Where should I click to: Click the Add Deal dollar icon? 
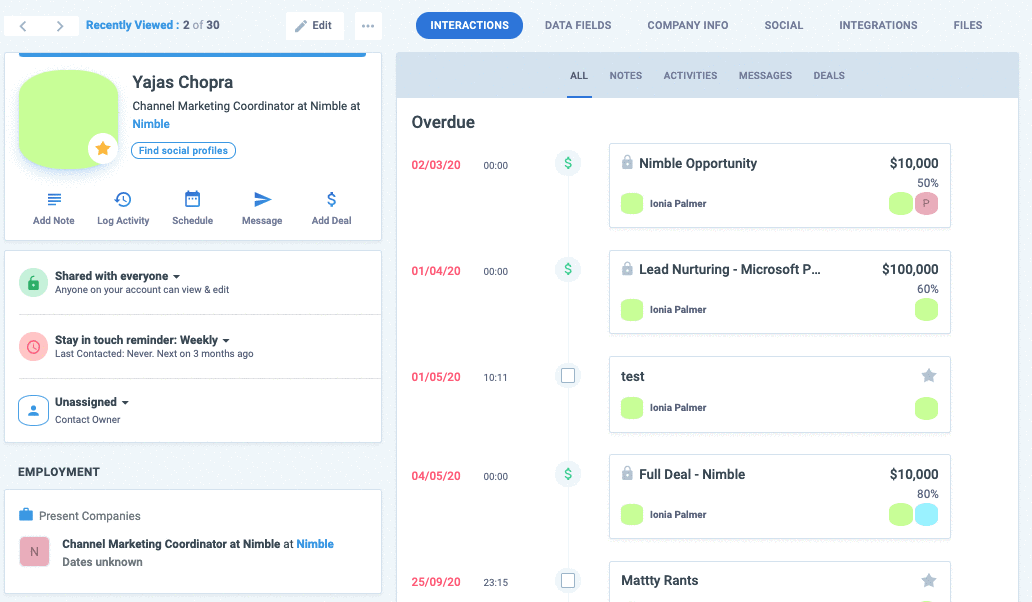331,200
